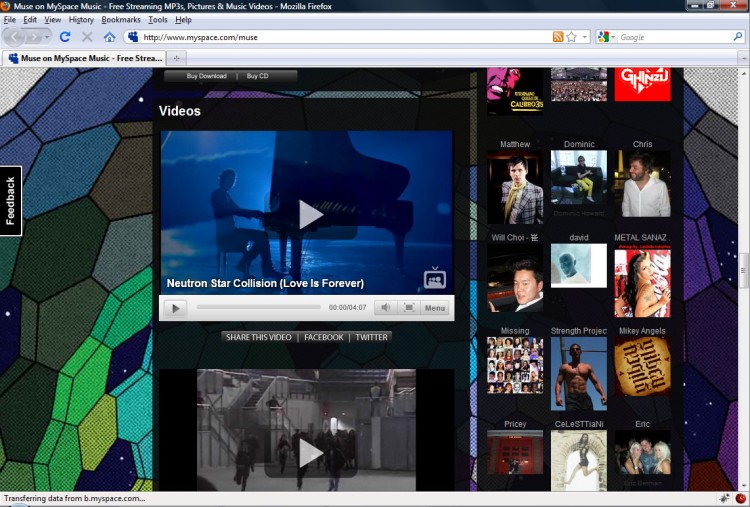
Task: Click the Calibro 35 profile thumbnail
Action: pyautogui.click(x=515, y=91)
